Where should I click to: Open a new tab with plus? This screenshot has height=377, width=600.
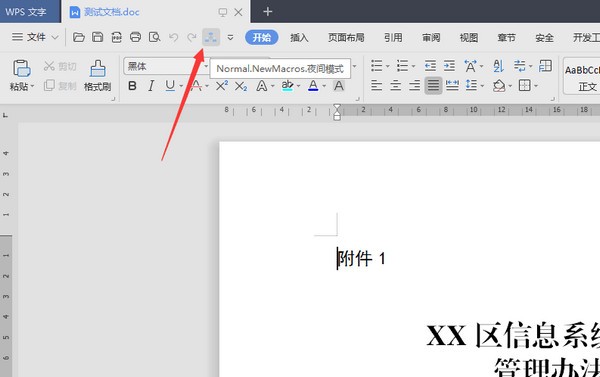coord(268,12)
